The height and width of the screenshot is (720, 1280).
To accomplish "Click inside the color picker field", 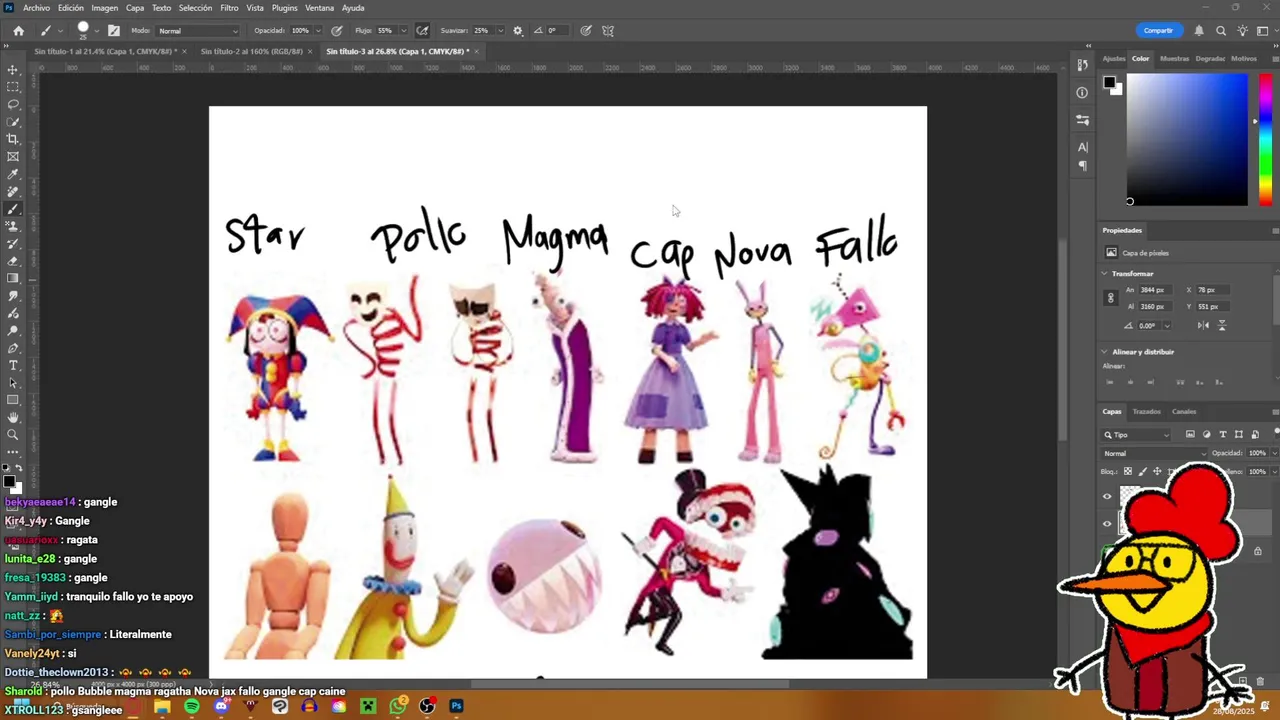I will pyautogui.click(x=1187, y=140).
